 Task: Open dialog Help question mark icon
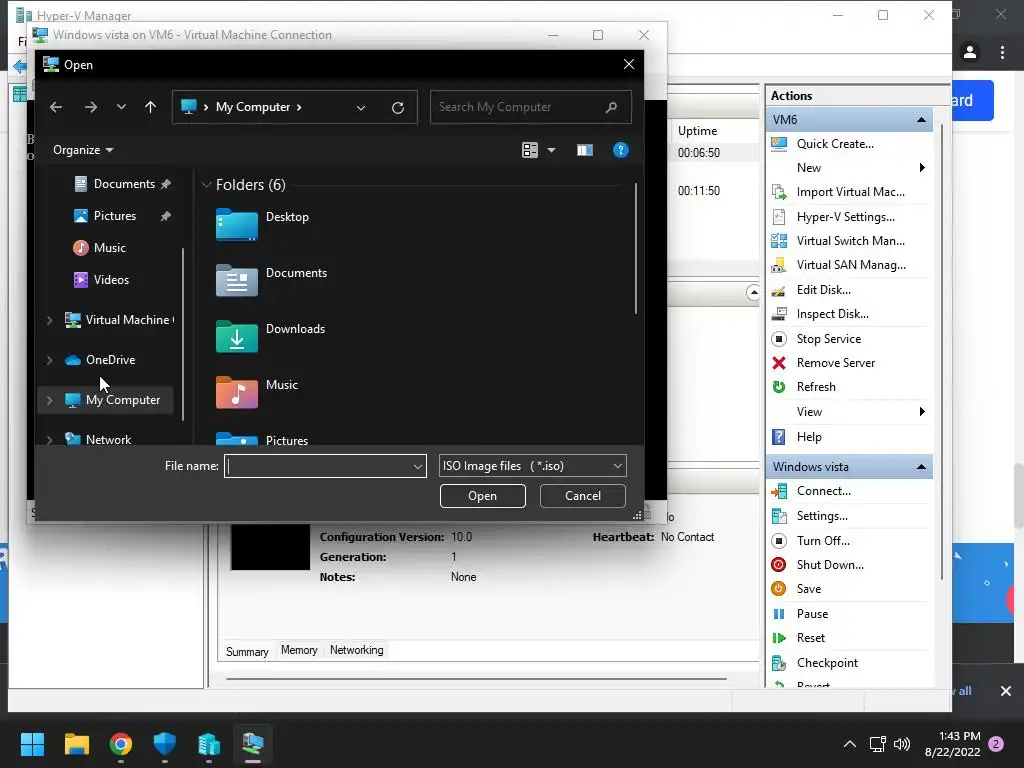click(x=620, y=150)
